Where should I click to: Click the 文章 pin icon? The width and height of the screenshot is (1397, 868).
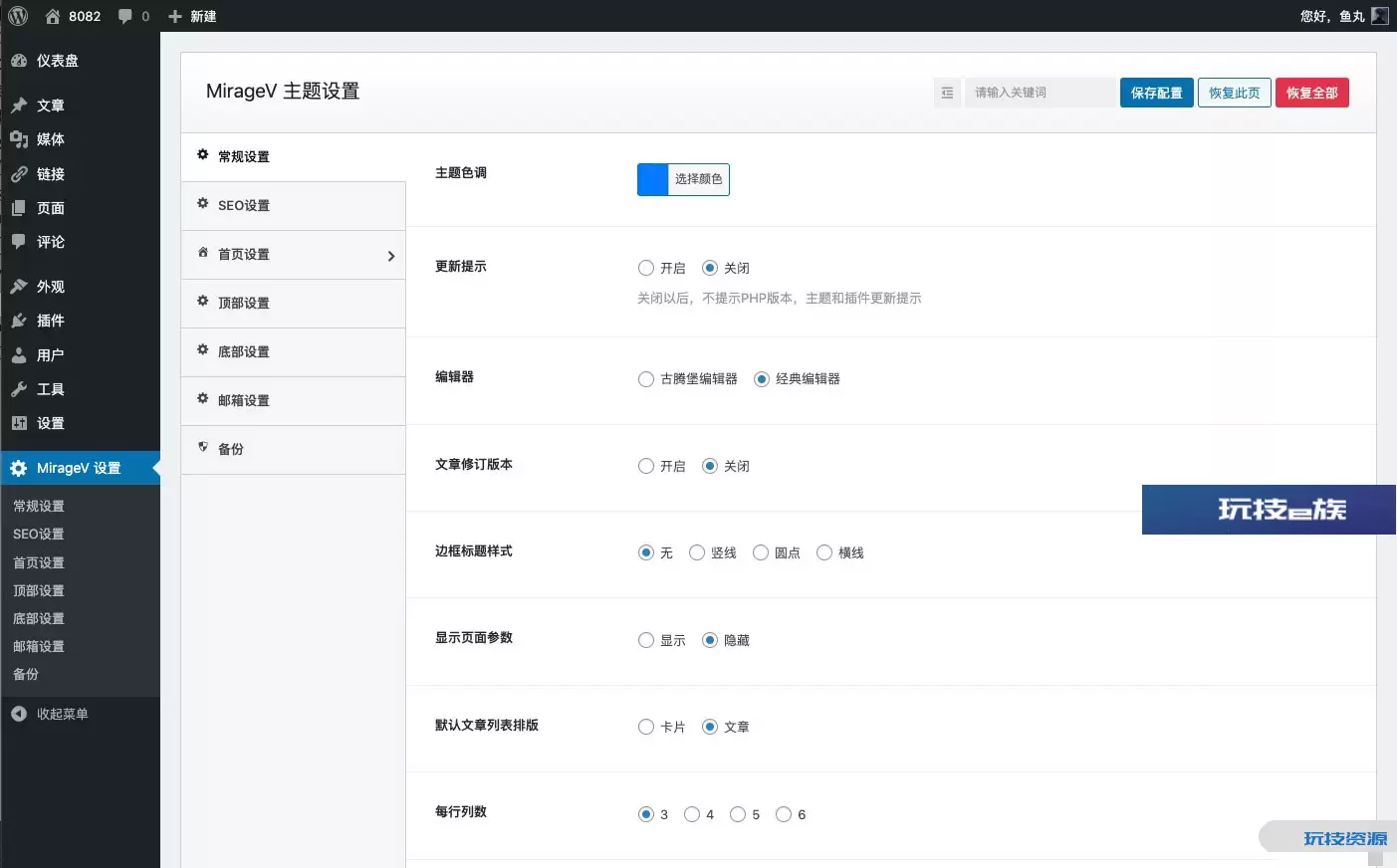[x=19, y=106]
